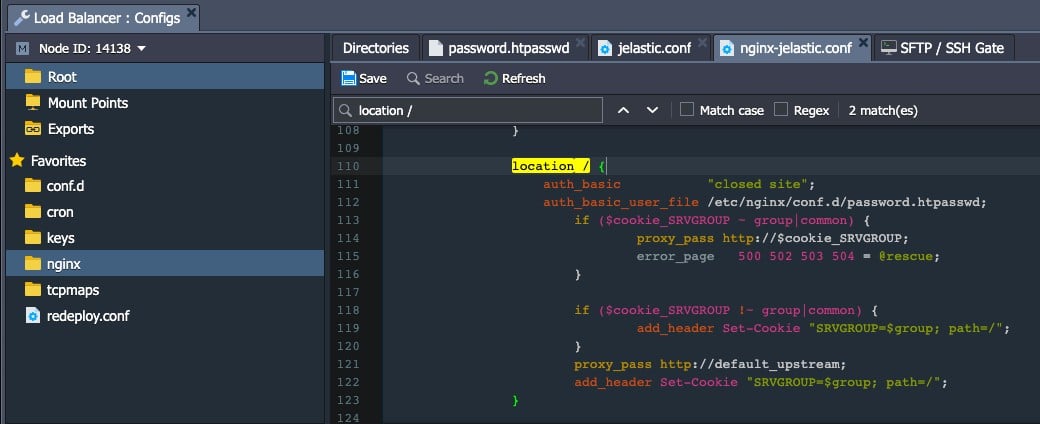The height and width of the screenshot is (424, 1040).
Task: Click the Mount Points icon
Action: (32, 102)
